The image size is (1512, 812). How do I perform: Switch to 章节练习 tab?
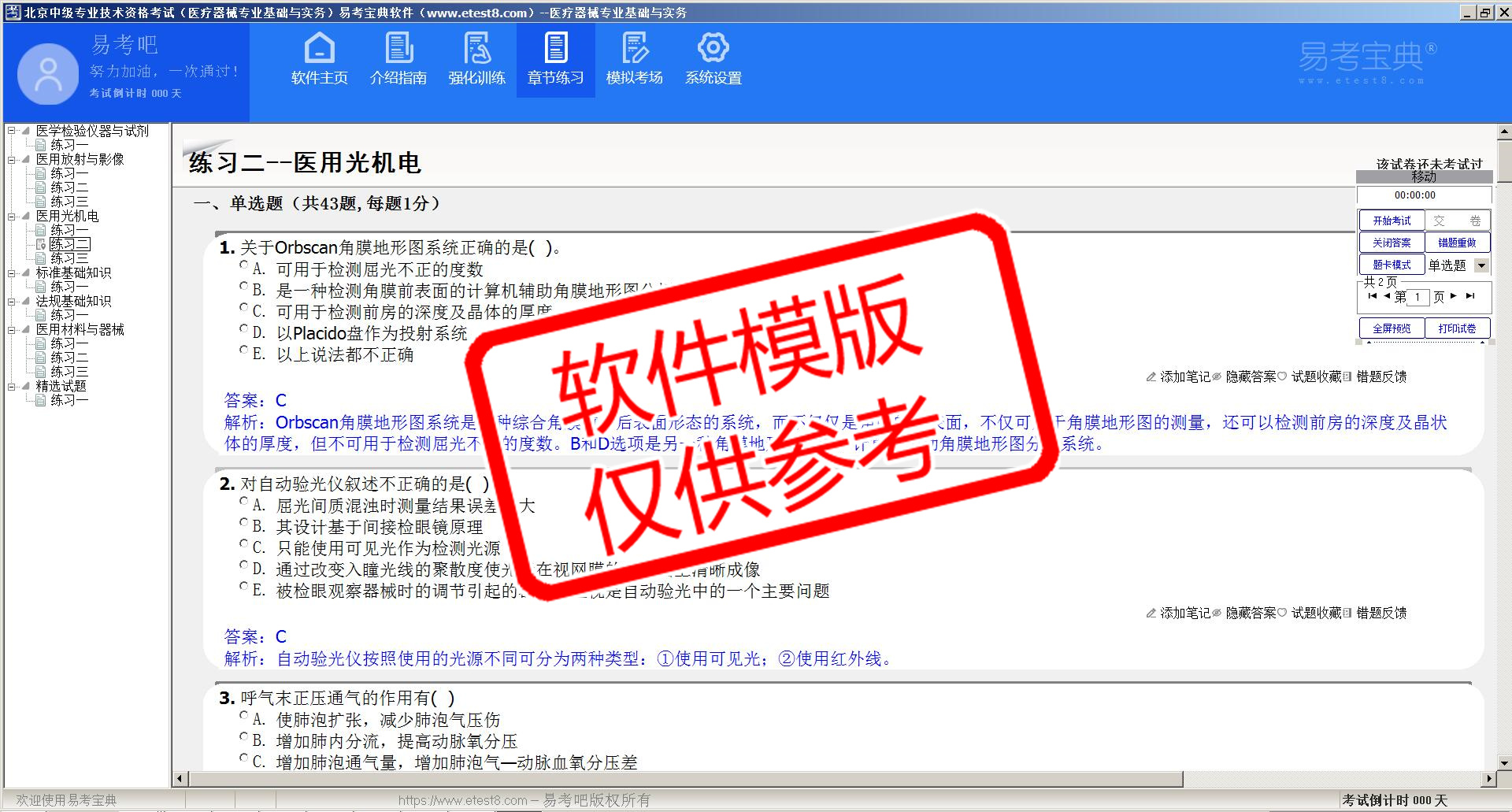tap(555, 60)
